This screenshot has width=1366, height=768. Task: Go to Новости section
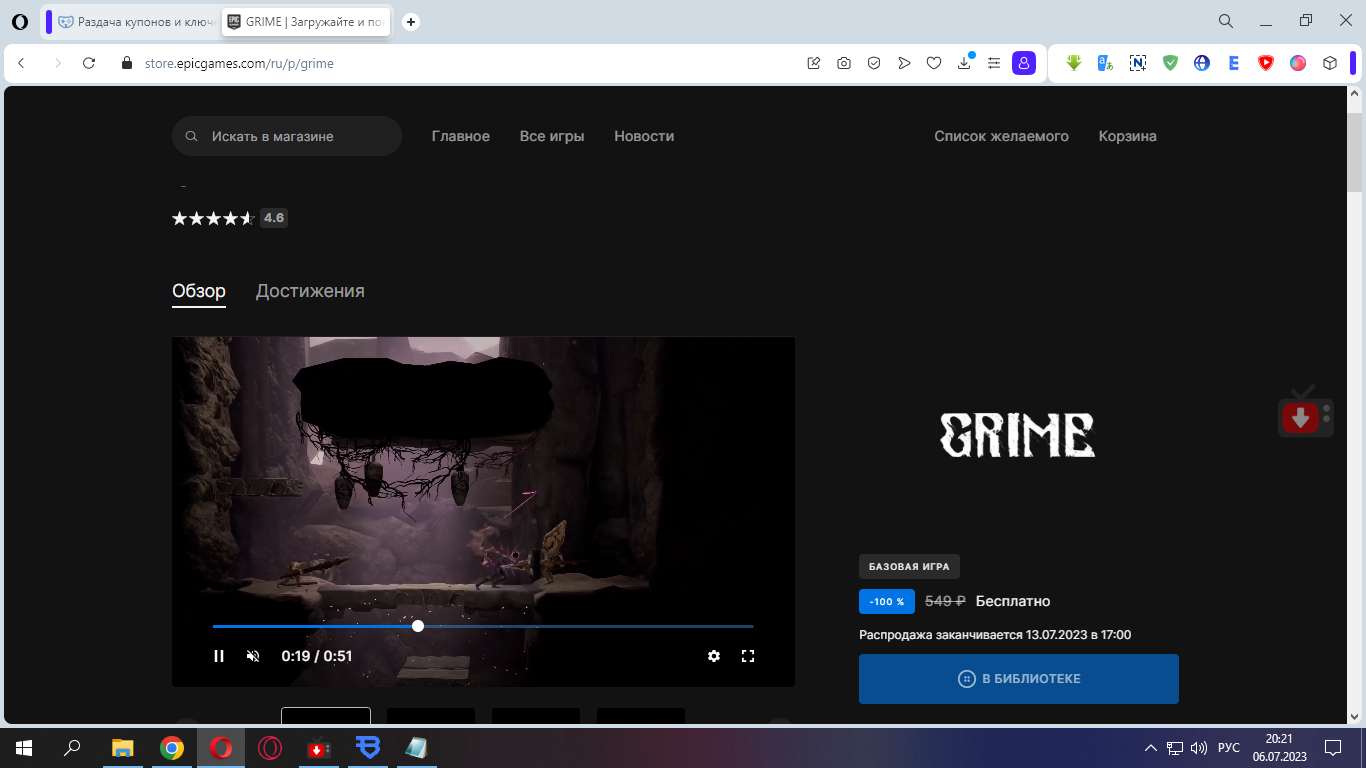(x=644, y=136)
